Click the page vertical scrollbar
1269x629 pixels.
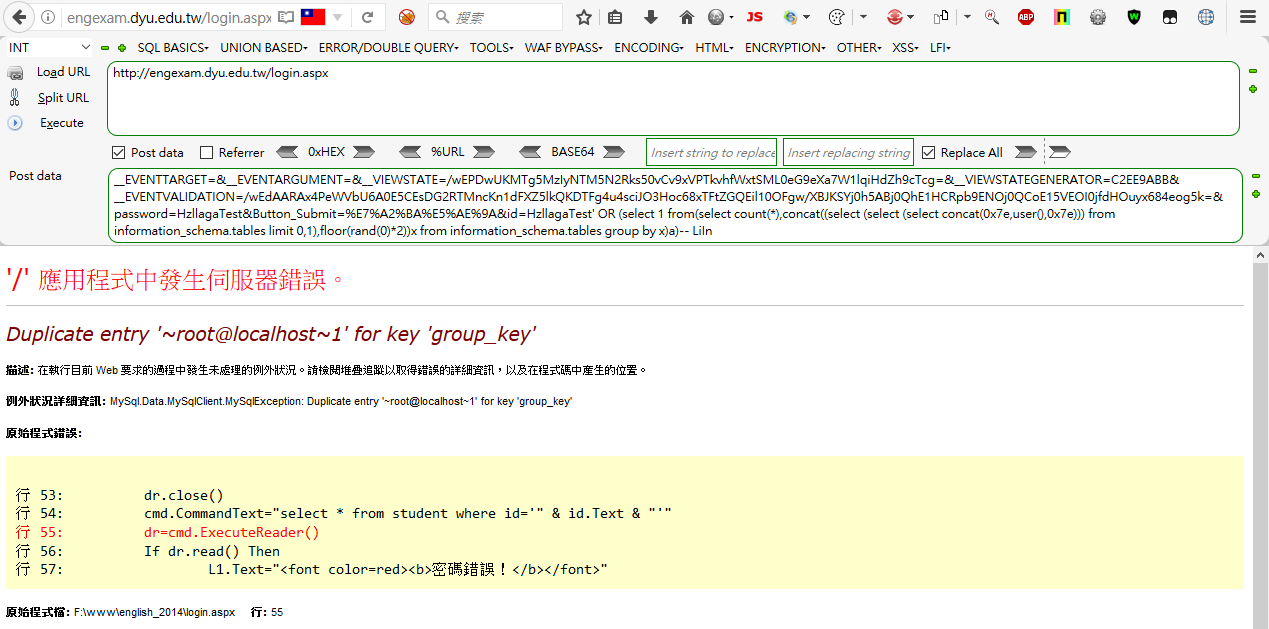[x=1261, y=436]
